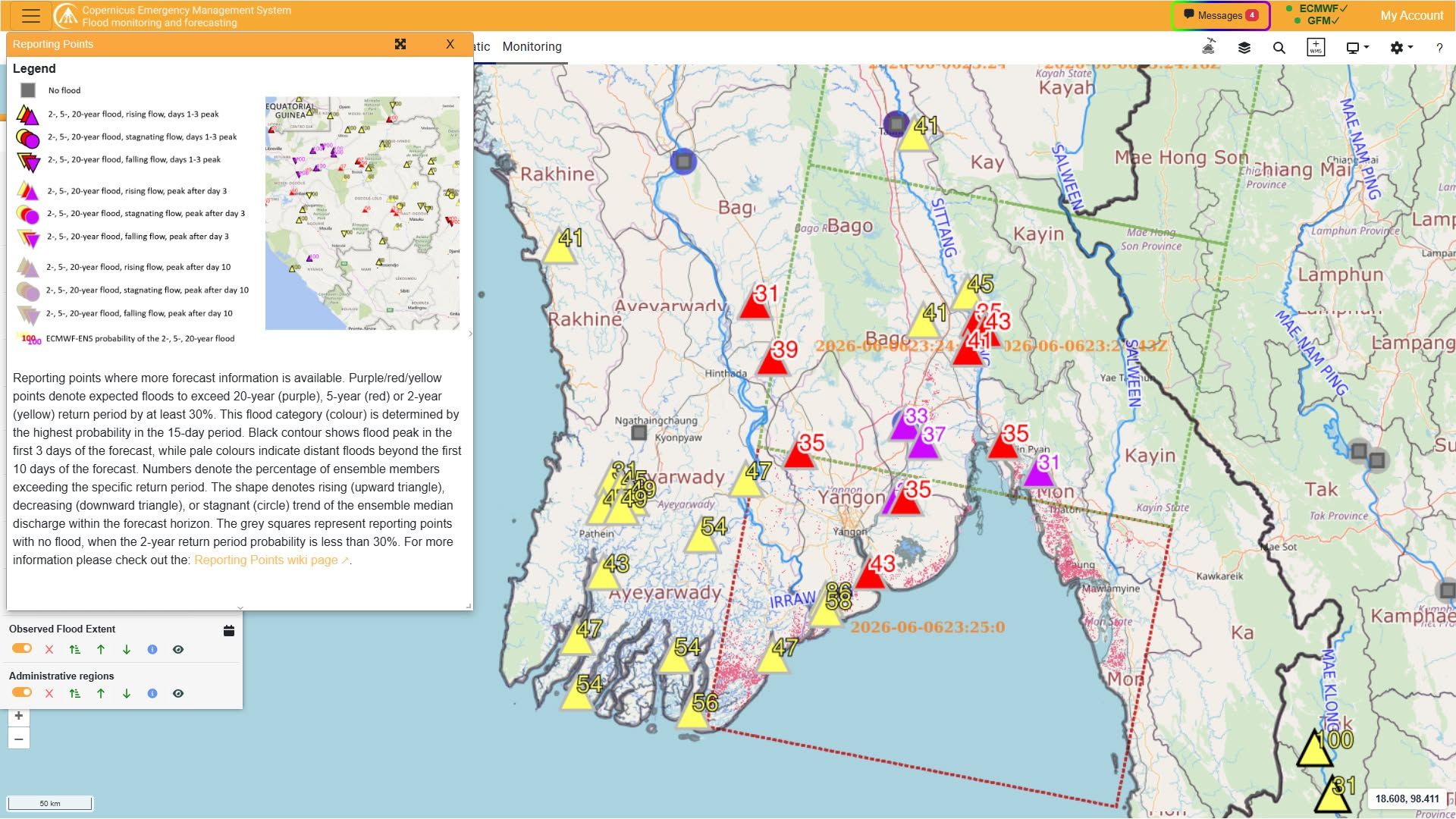Remove the Observed Flood Extent layer
1456x819 pixels.
point(49,649)
